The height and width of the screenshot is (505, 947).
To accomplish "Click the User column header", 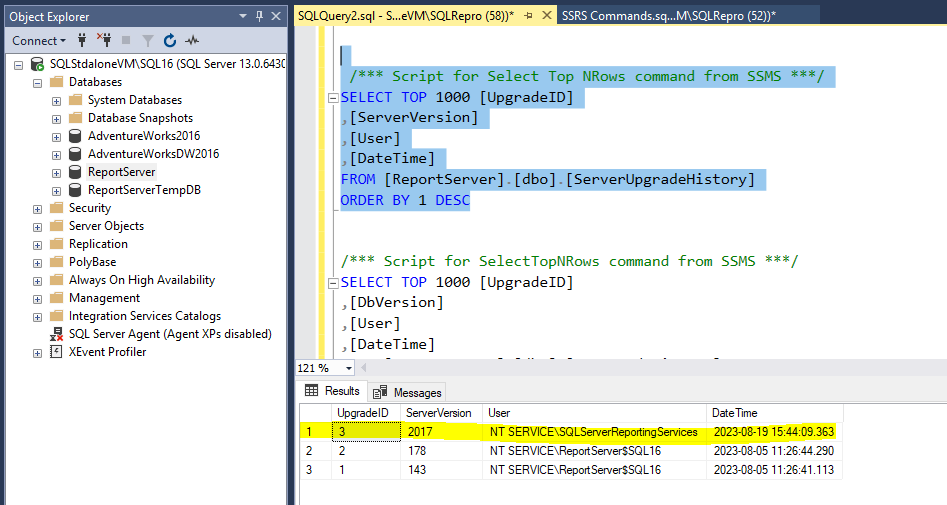I will [594, 413].
